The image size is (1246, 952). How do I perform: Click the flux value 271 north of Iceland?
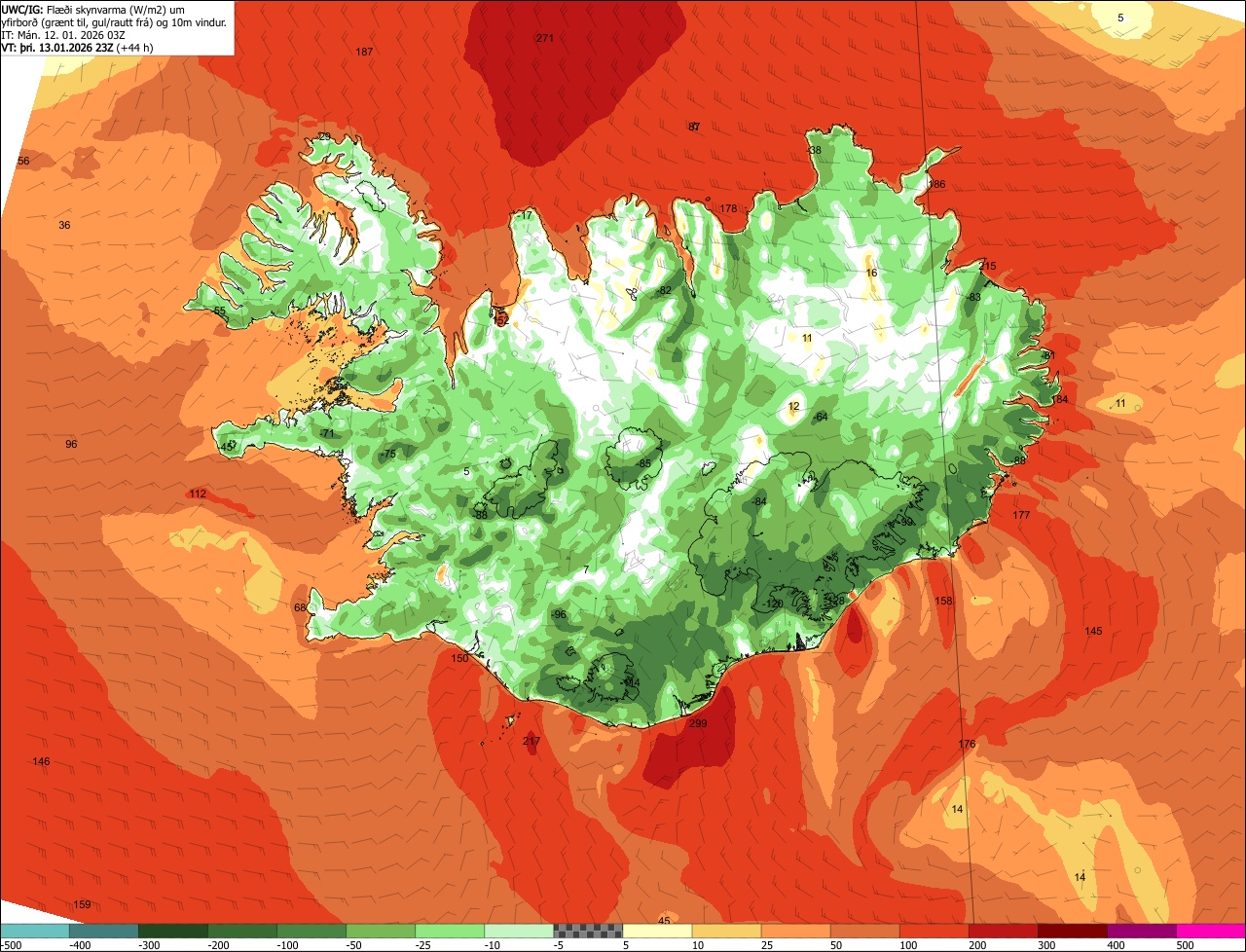(x=545, y=38)
